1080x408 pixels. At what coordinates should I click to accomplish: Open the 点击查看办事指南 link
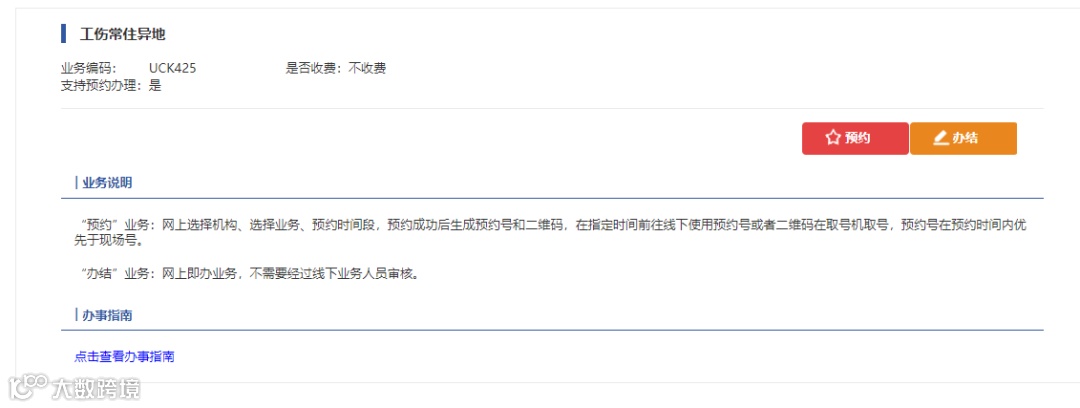point(124,357)
